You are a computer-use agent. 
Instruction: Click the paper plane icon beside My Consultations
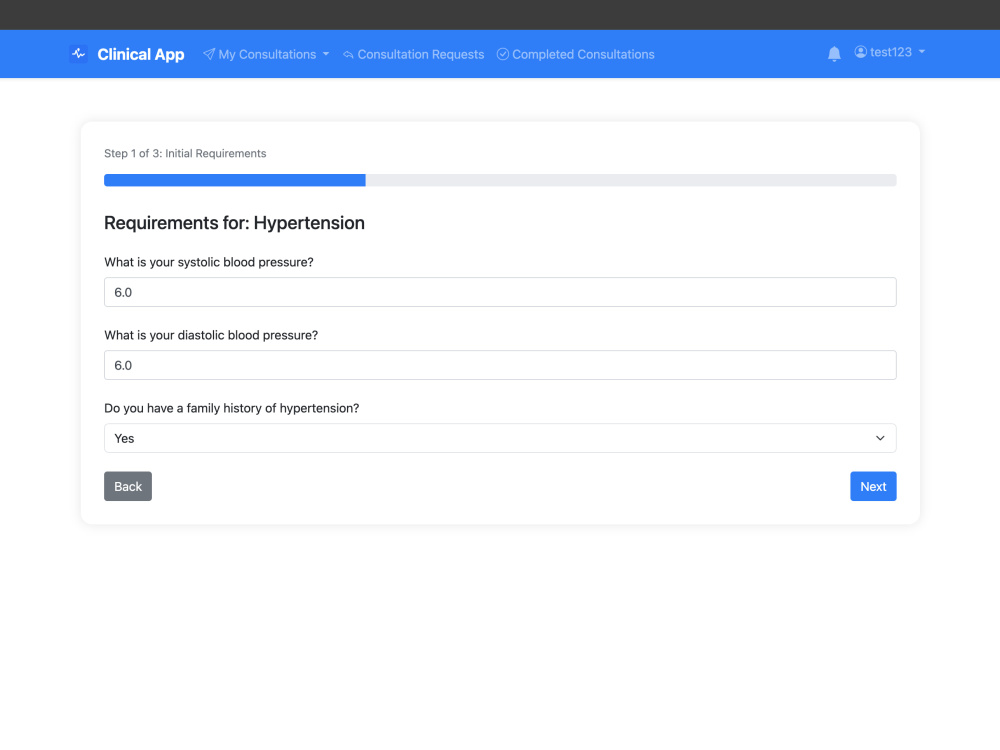209,54
